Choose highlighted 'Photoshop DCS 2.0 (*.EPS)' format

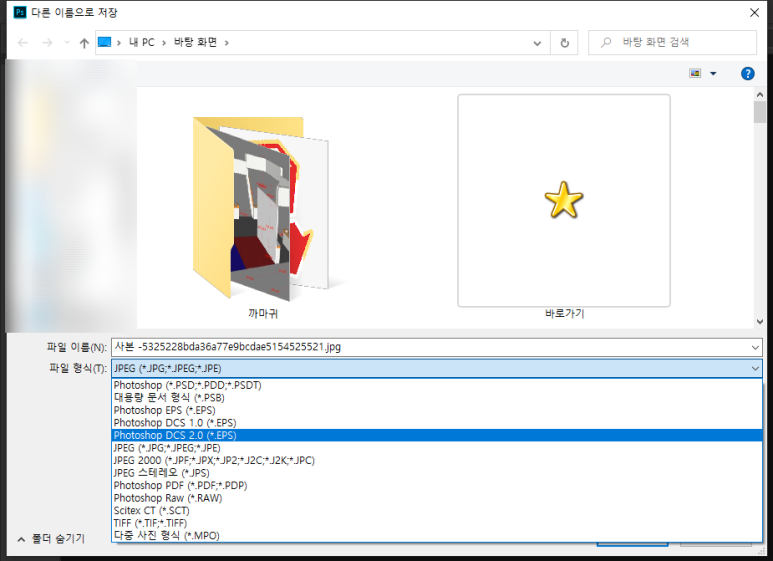[x=437, y=435]
